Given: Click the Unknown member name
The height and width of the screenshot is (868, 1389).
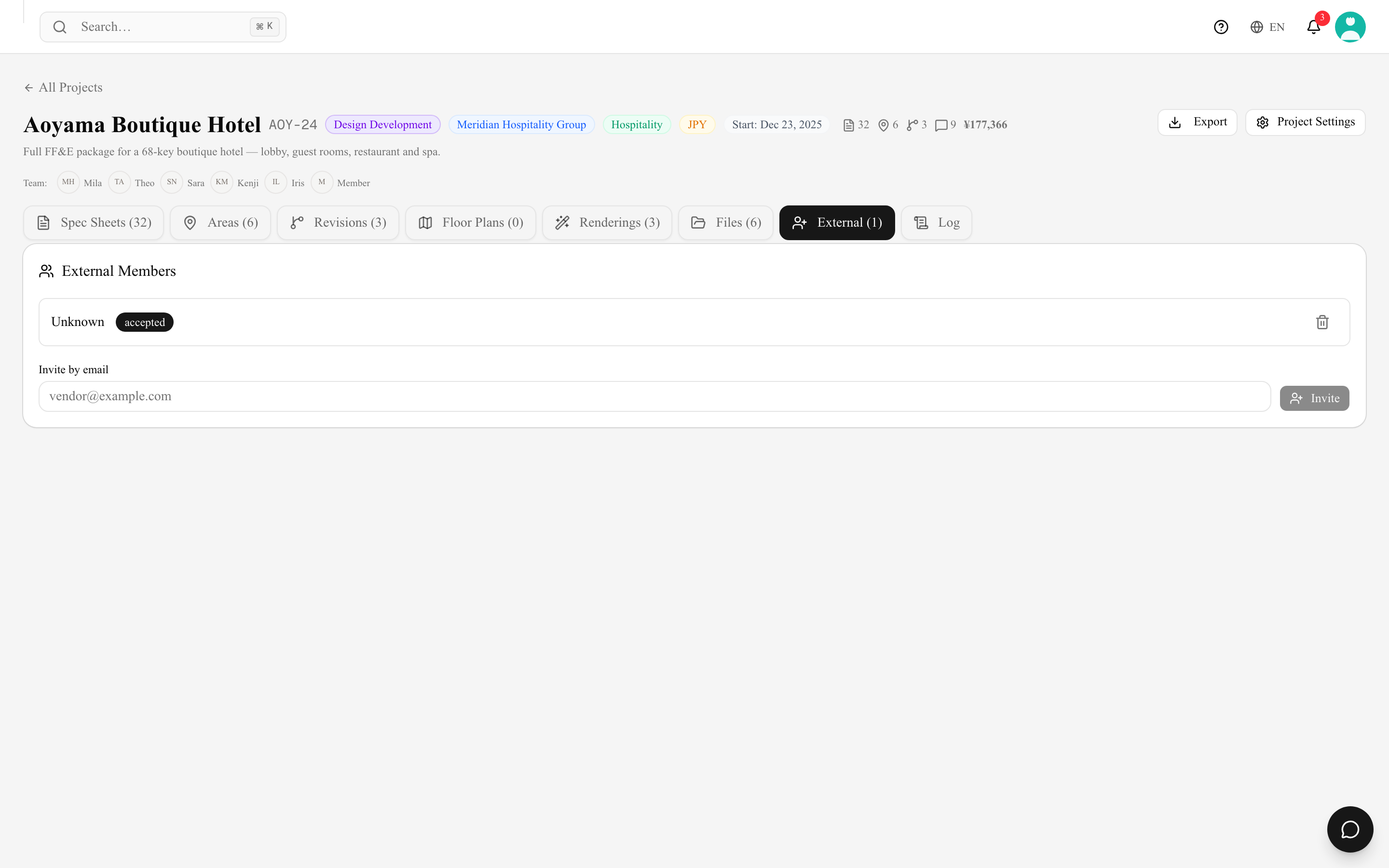Looking at the screenshot, I should (x=78, y=322).
